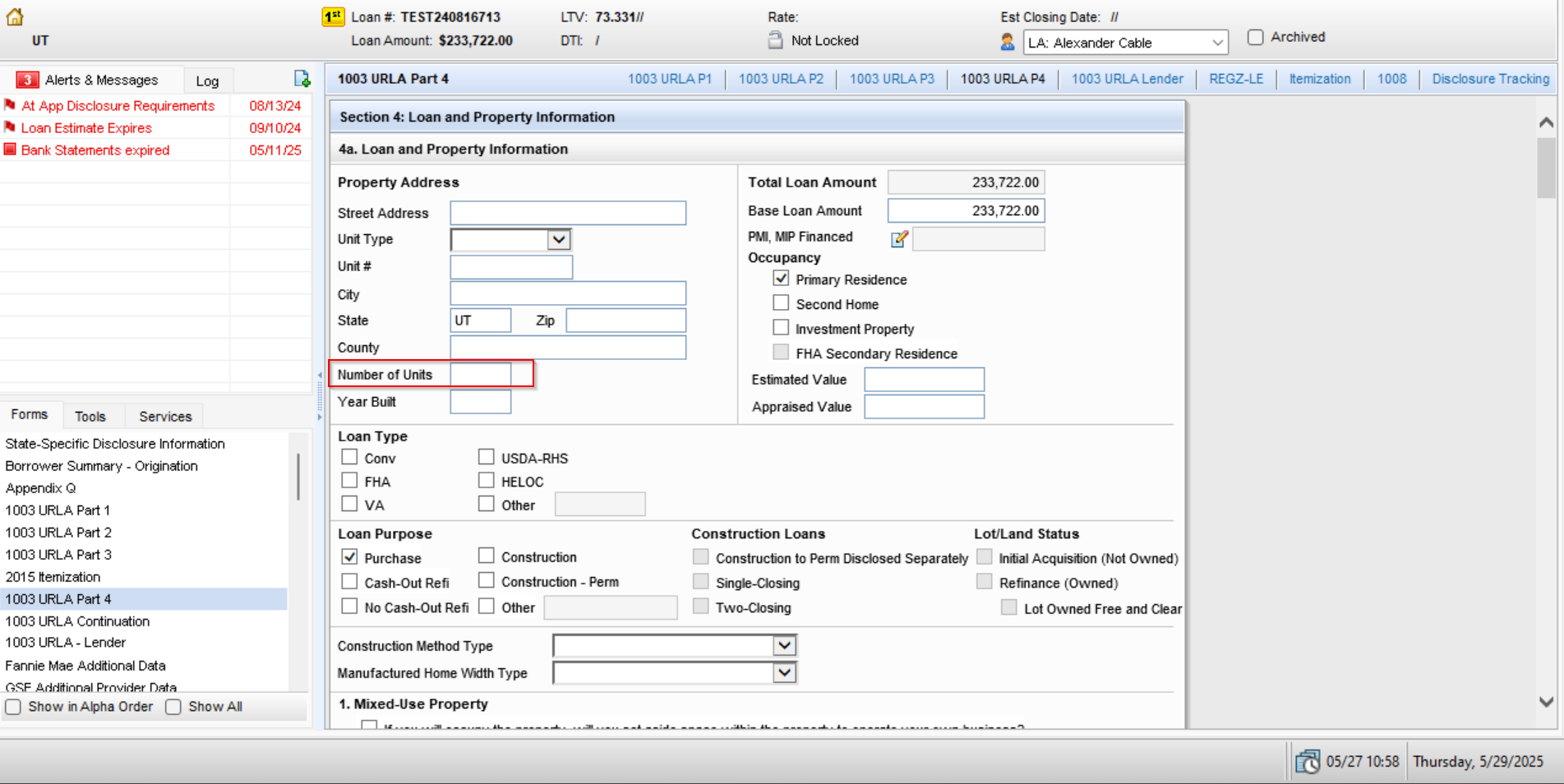Viewport: 1564px width, 784px height.
Task: Click the Estimated Value field
Action: point(924,380)
